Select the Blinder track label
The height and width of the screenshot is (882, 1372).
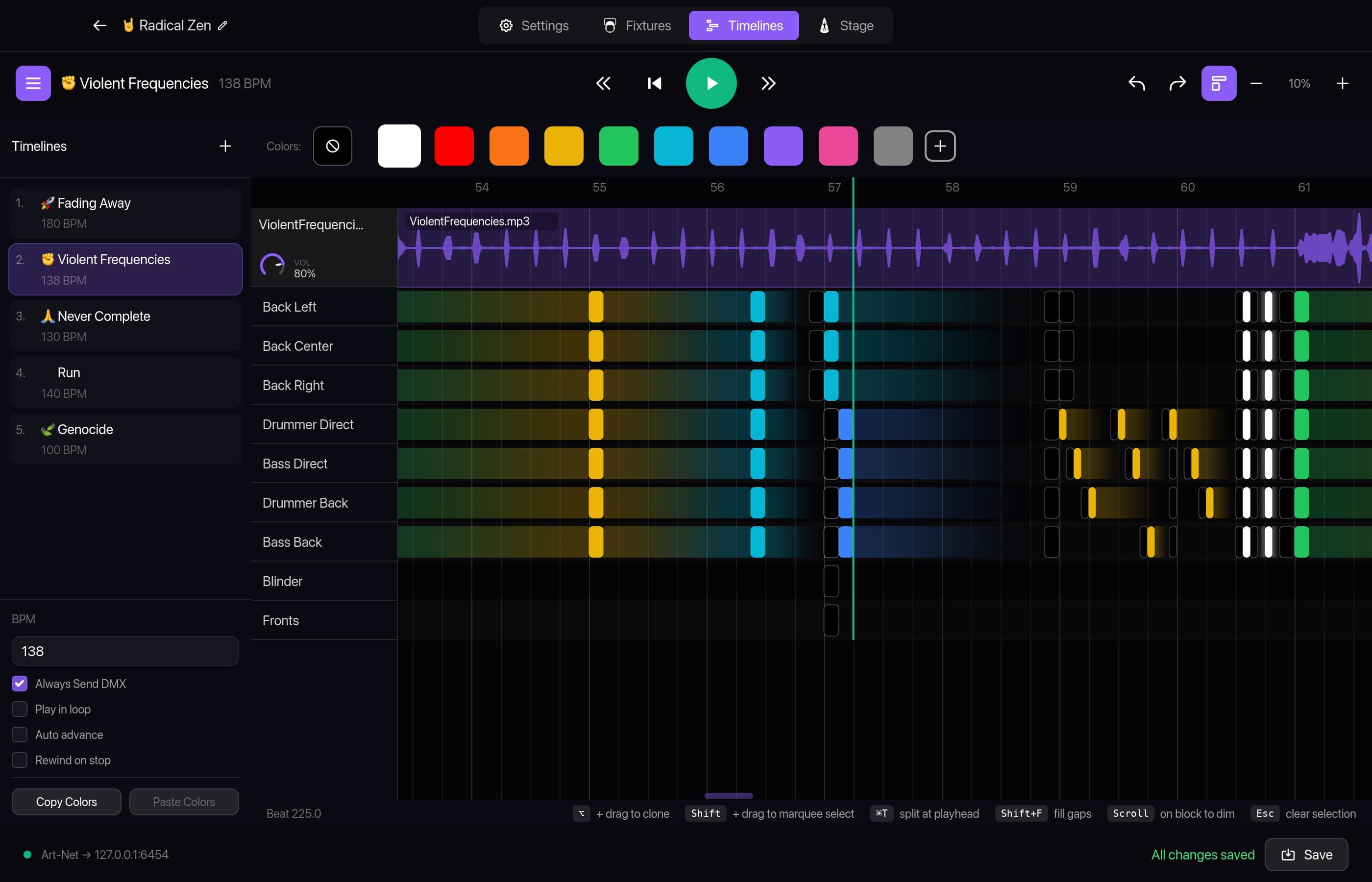pos(282,581)
